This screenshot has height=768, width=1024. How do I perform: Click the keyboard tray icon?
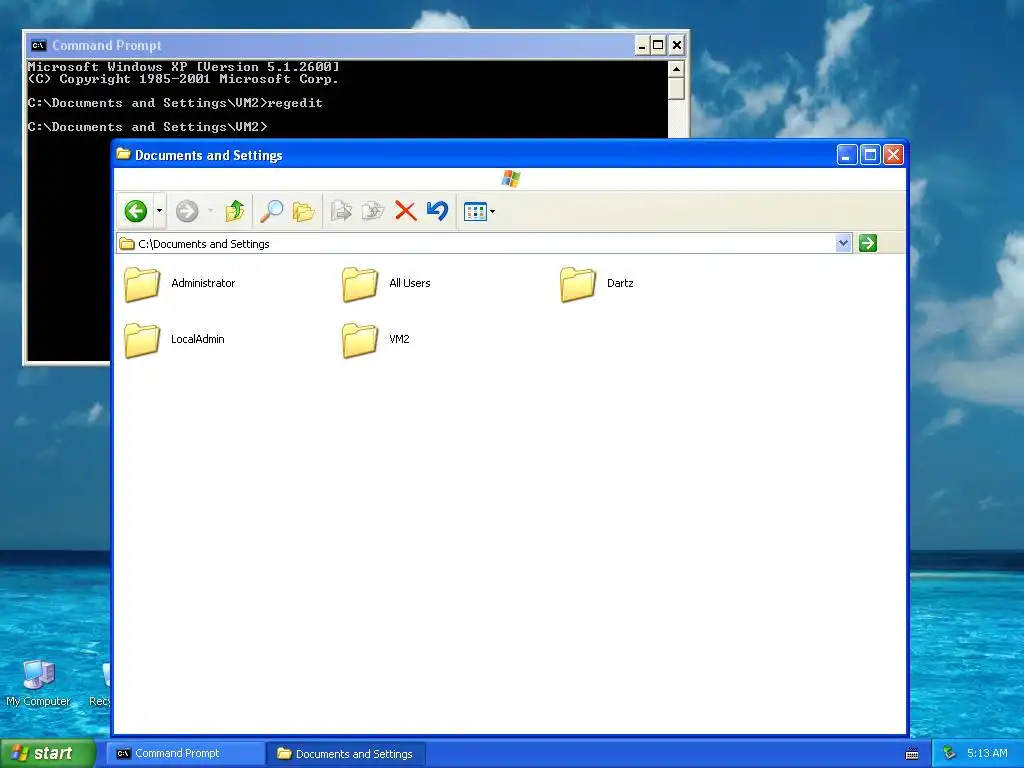pyautogui.click(x=912, y=754)
